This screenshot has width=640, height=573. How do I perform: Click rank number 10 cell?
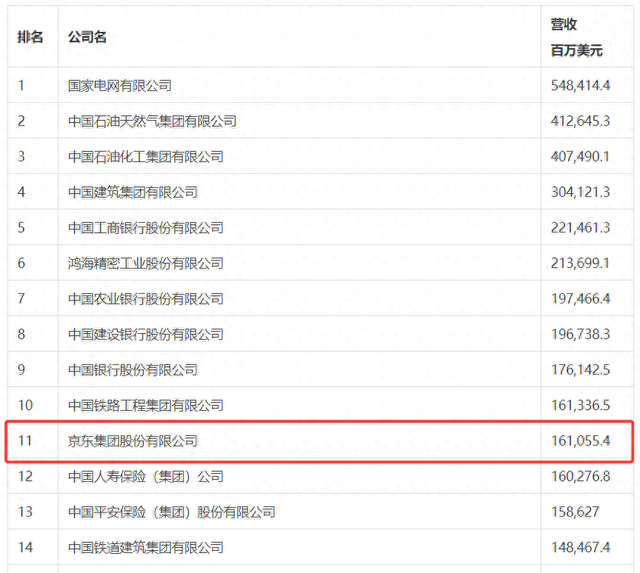point(25,405)
